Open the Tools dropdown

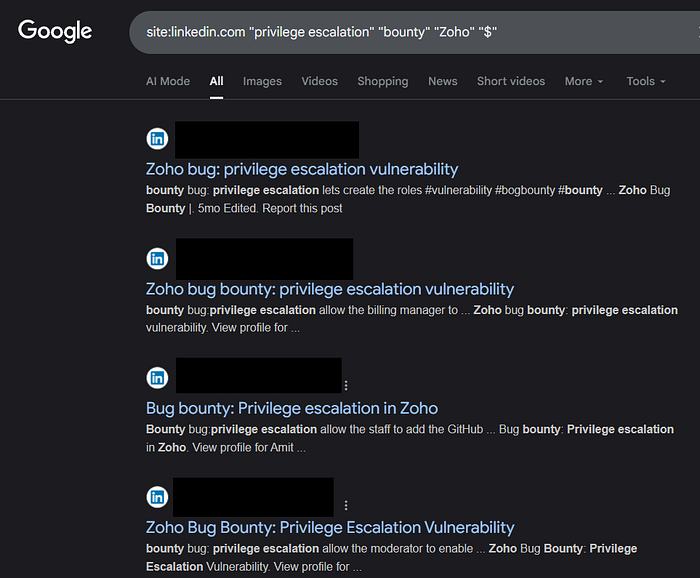coord(646,81)
